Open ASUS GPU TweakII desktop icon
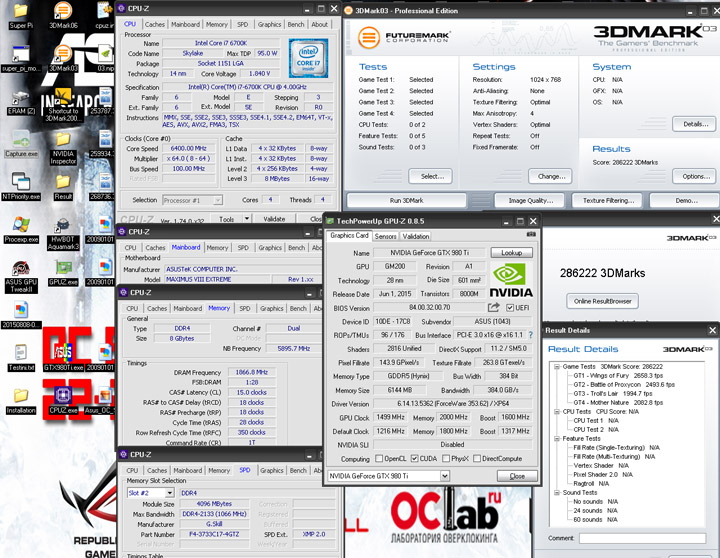 21,276
